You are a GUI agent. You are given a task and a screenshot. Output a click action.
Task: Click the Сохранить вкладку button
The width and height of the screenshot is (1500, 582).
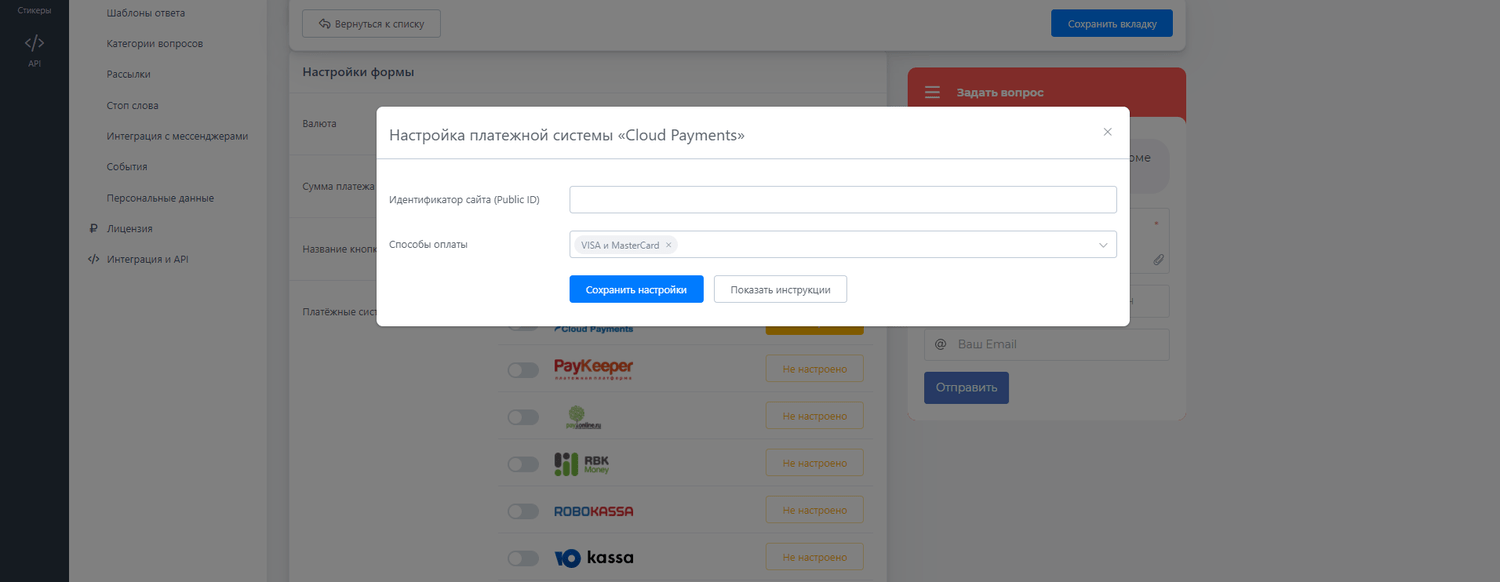(x=1111, y=23)
